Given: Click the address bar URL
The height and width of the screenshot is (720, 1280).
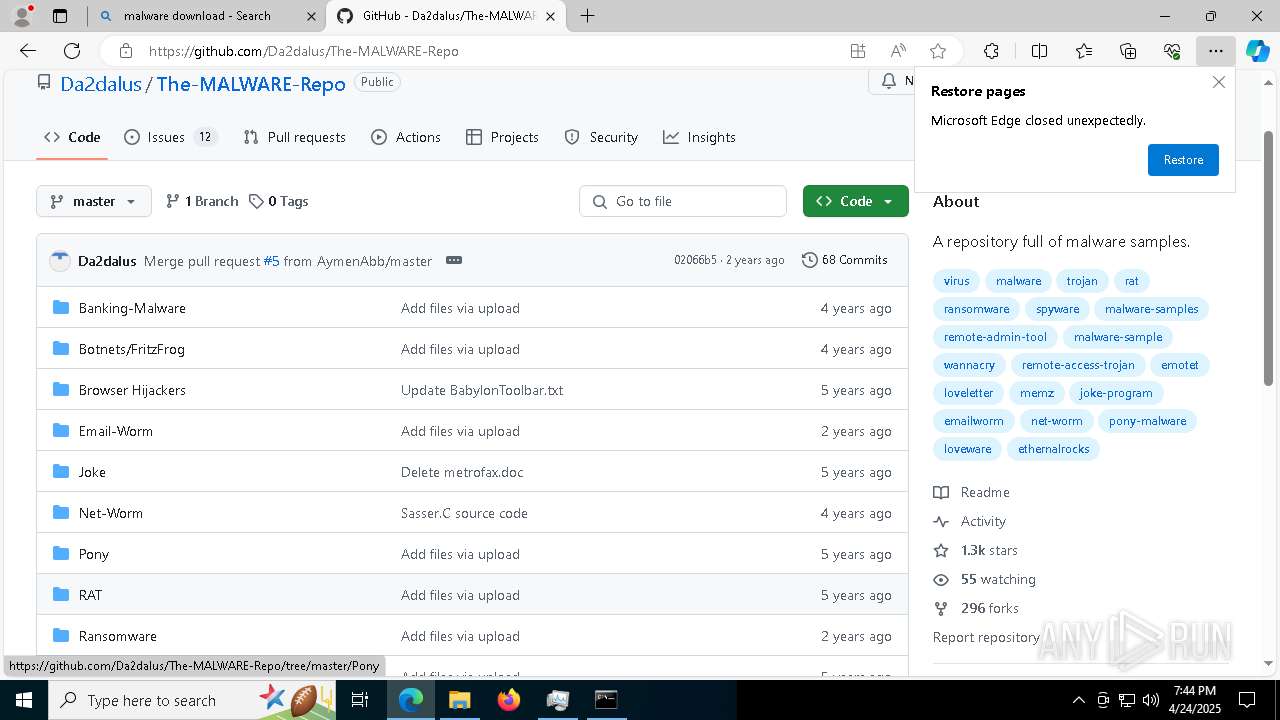Looking at the screenshot, I should (x=304, y=51).
